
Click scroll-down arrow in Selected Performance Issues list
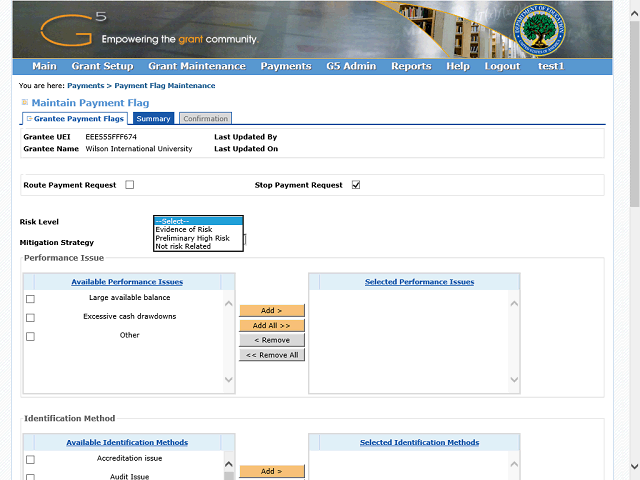(x=513, y=380)
